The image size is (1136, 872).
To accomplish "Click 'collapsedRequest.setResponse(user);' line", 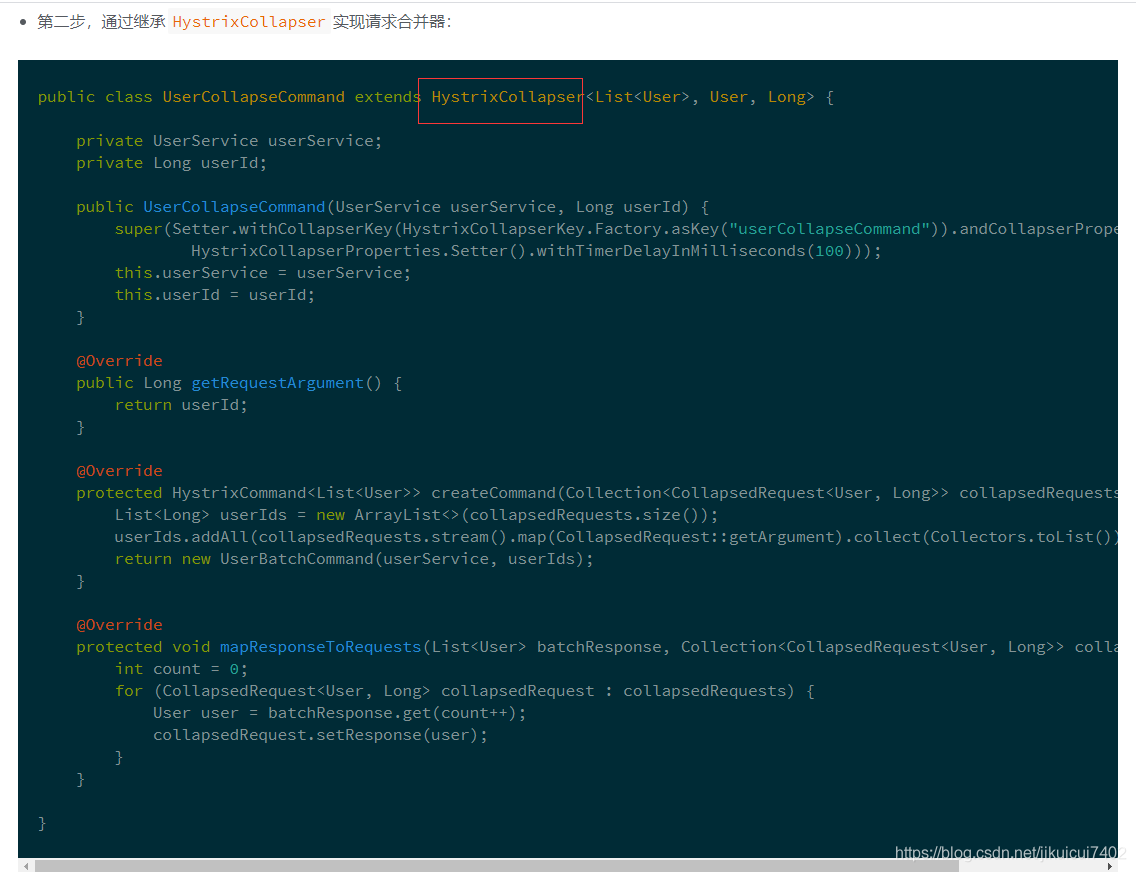I will 320,735.
